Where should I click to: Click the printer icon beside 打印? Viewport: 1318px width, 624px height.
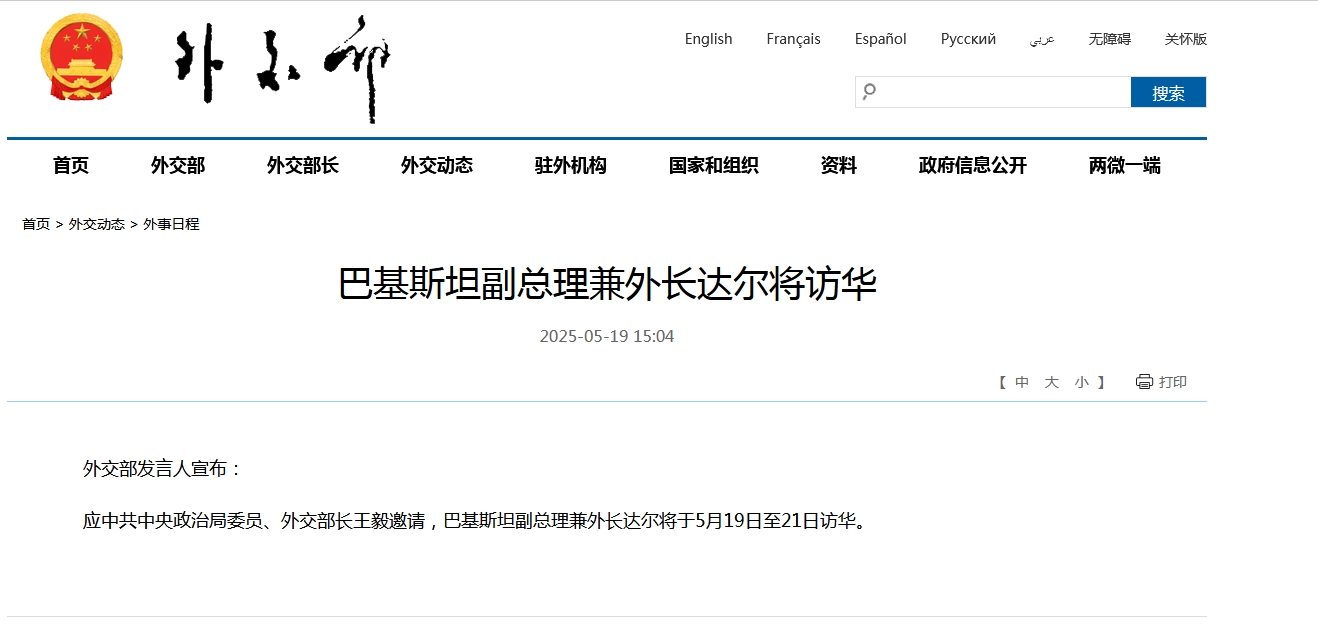click(1144, 382)
